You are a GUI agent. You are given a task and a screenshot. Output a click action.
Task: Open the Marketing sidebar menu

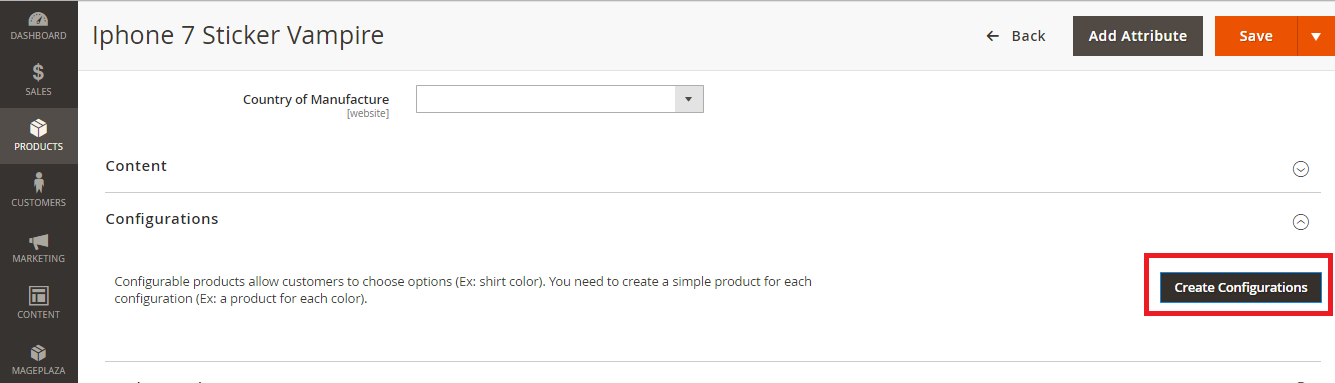coord(38,248)
